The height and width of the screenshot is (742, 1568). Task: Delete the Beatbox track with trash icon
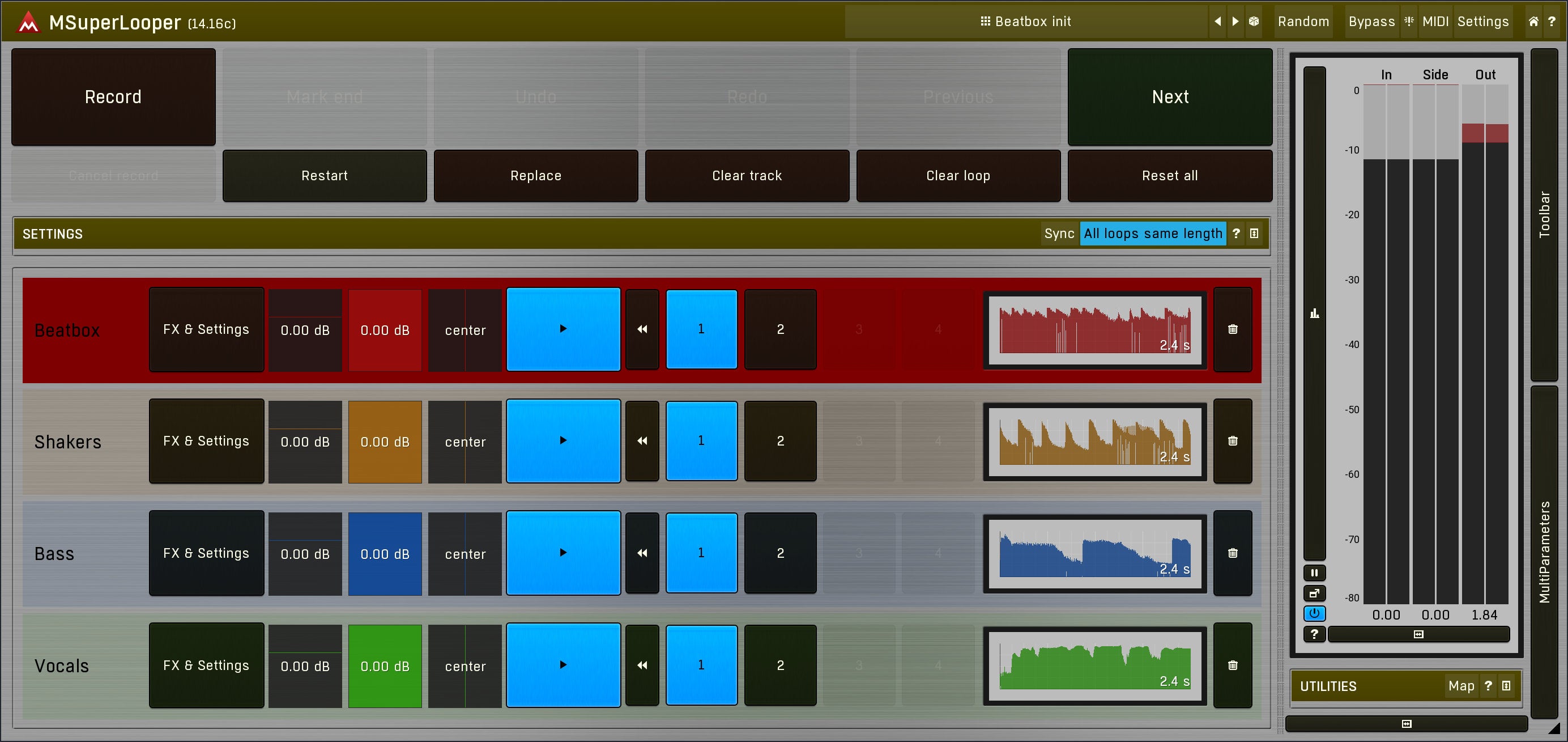click(1232, 329)
